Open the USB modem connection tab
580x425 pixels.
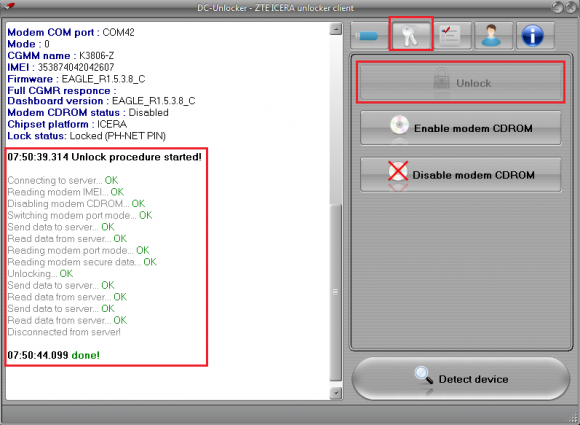click(369, 36)
